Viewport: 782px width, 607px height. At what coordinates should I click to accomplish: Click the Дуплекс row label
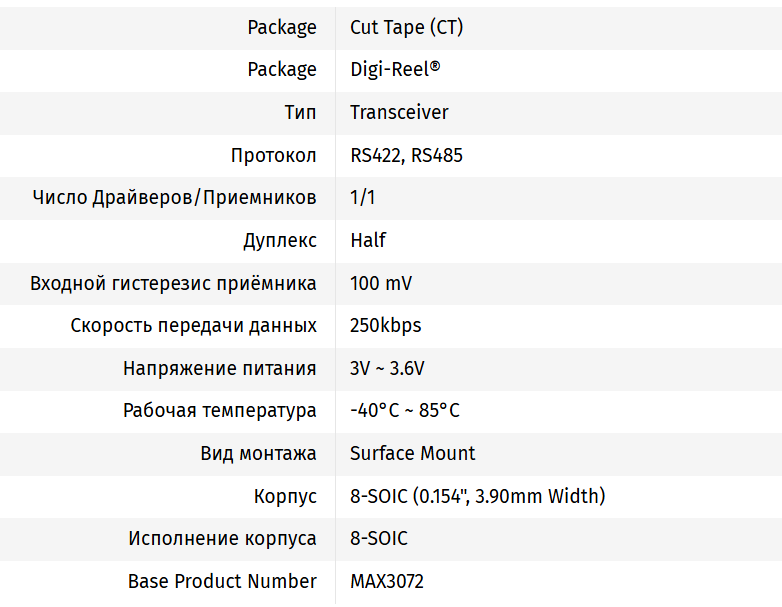click(279, 240)
